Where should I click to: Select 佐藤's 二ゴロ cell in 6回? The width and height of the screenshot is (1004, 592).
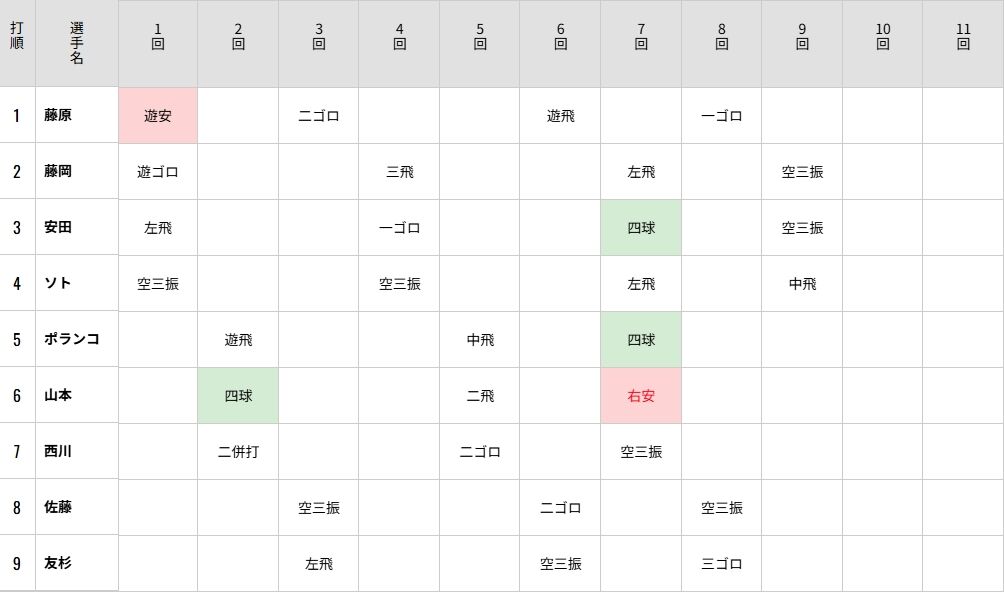click(x=560, y=507)
